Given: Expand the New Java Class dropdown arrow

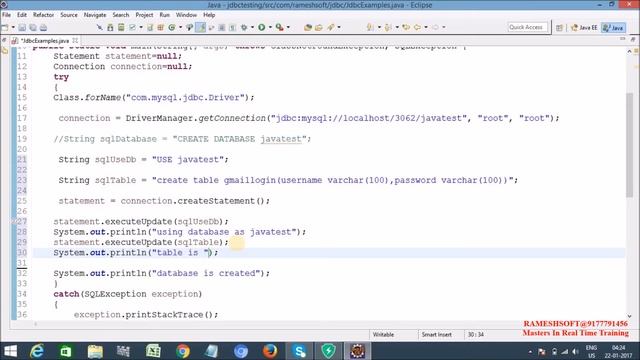Looking at the screenshot, I should [x=180, y=27].
